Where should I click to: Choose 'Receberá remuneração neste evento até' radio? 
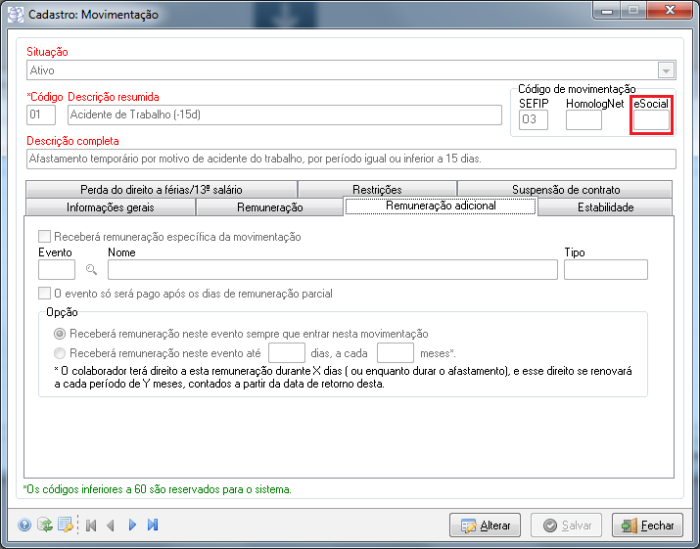[61, 353]
